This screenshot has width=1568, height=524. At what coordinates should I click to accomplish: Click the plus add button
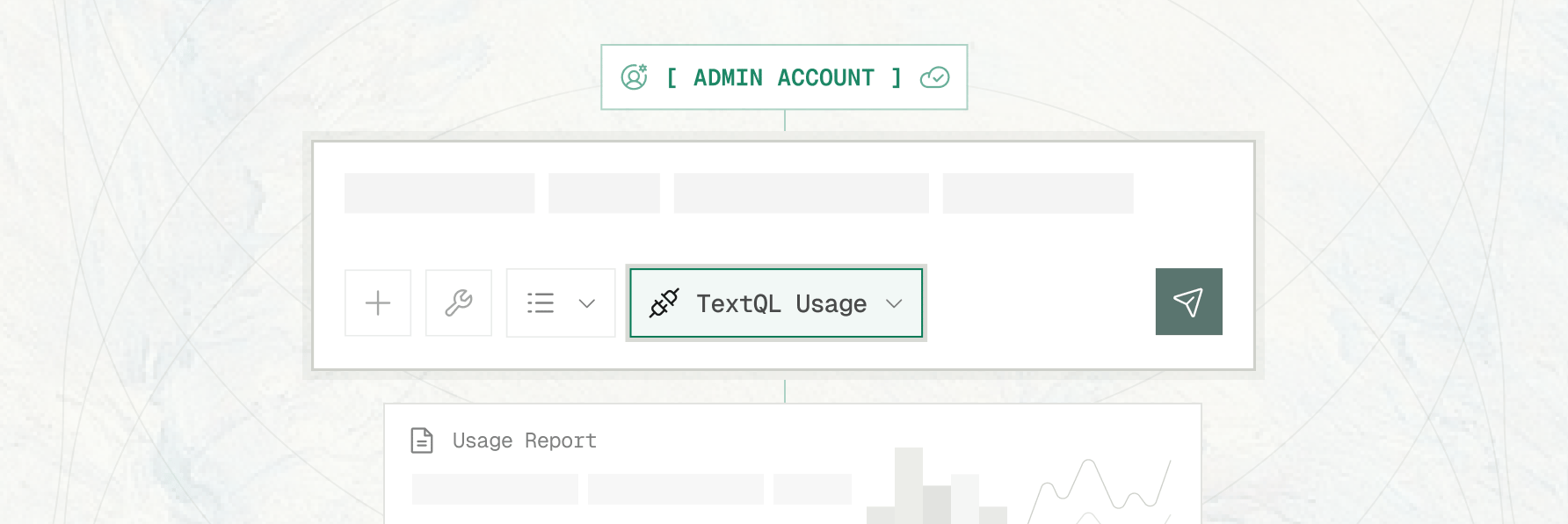tap(378, 302)
